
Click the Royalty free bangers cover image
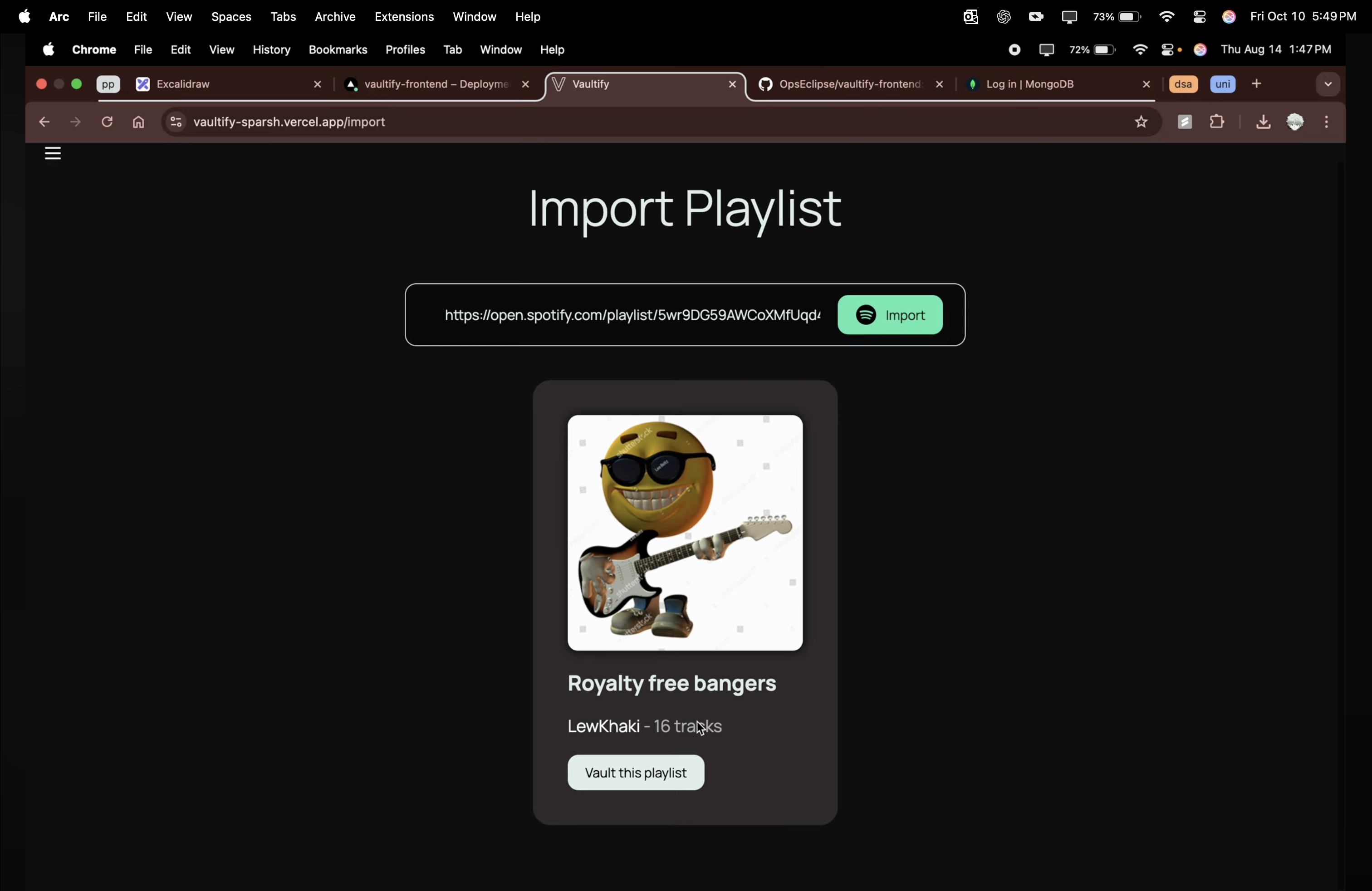[684, 533]
